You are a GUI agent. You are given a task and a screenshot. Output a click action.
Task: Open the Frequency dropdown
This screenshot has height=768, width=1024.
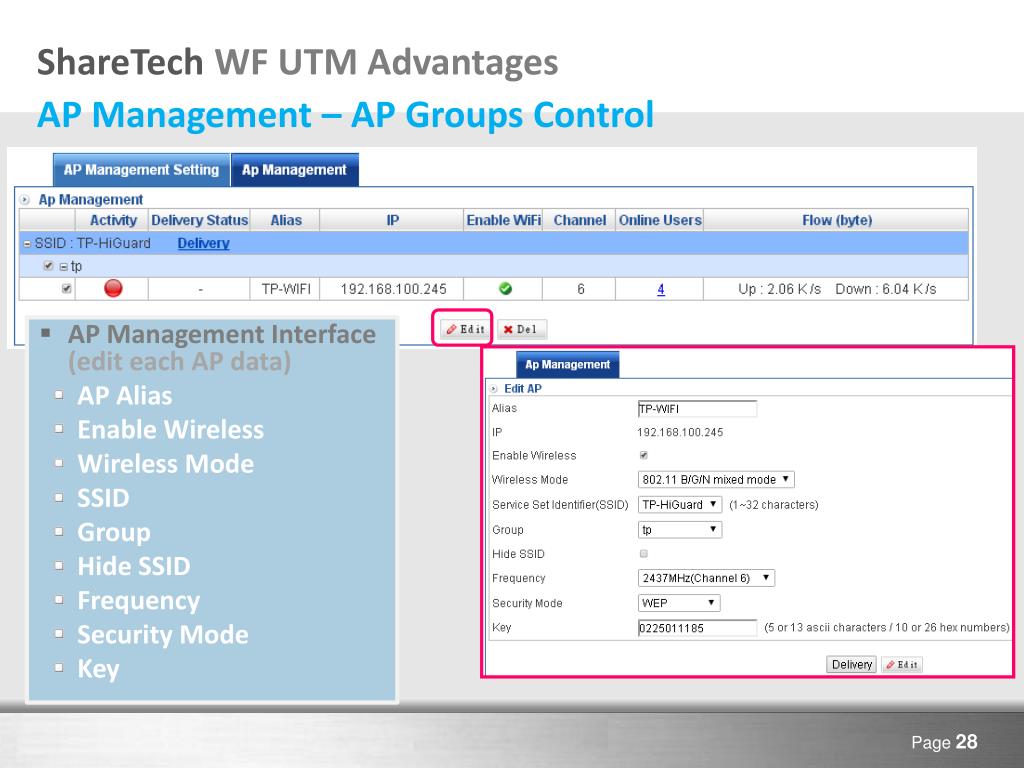click(706, 578)
